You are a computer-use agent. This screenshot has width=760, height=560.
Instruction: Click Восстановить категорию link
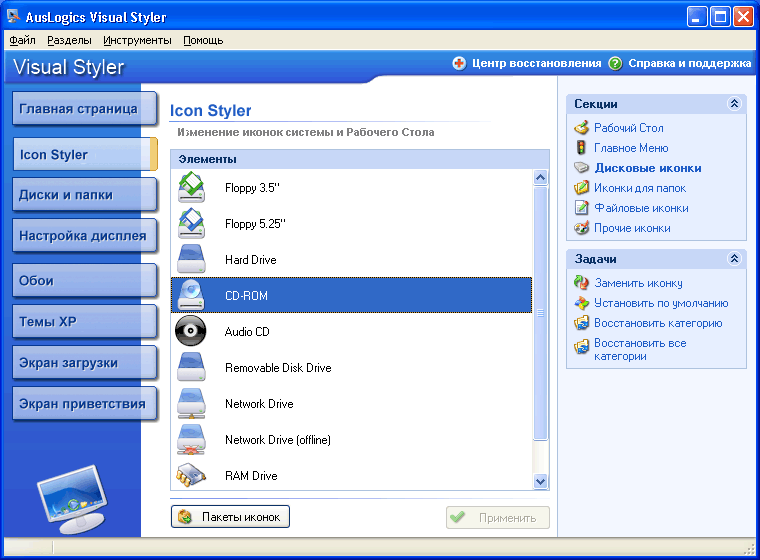657,323
